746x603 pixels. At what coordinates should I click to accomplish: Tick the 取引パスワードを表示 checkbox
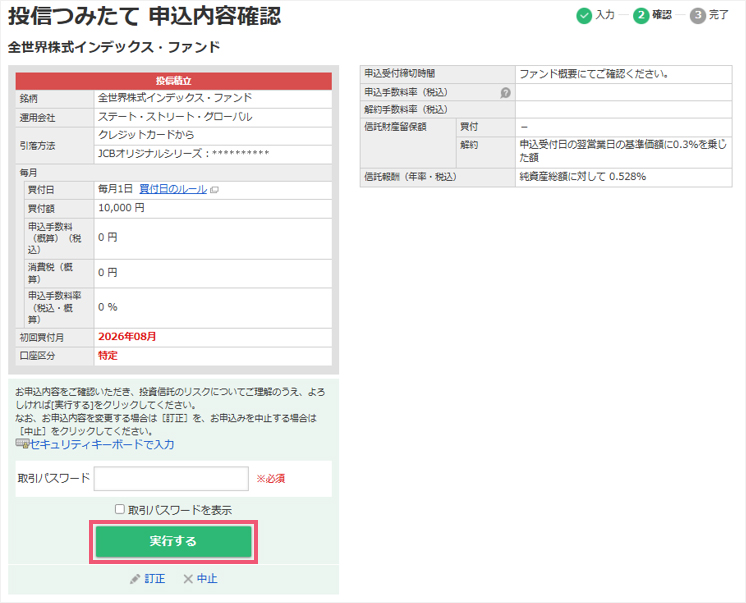pyautogui.click(x=120, y=509)
